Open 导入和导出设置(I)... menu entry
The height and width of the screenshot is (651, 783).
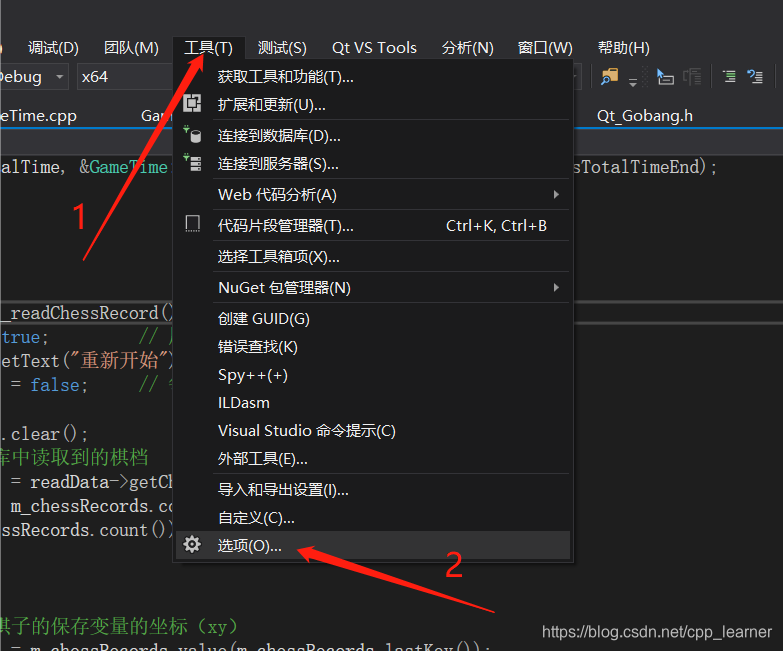(x=374, y=489)
